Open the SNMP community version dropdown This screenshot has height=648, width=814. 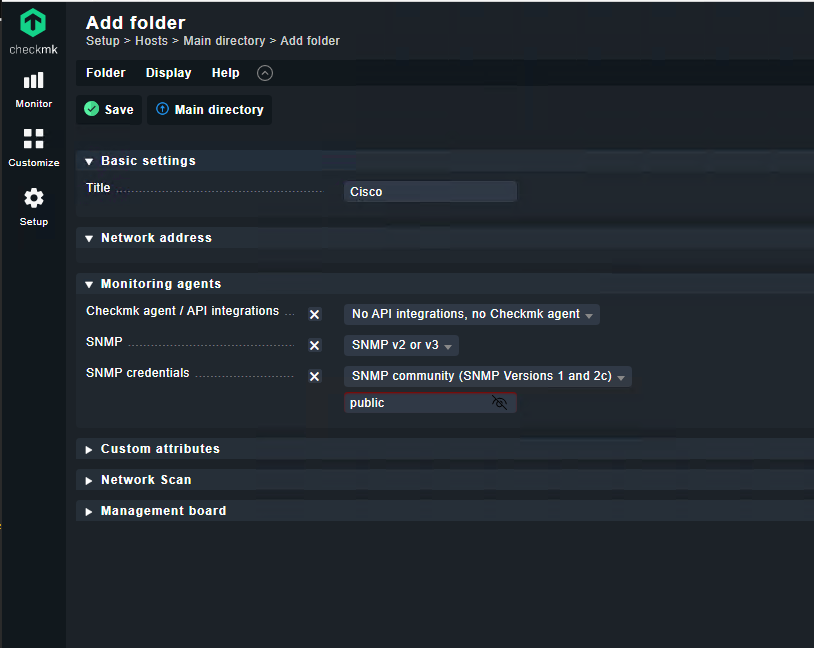(487, 376)
